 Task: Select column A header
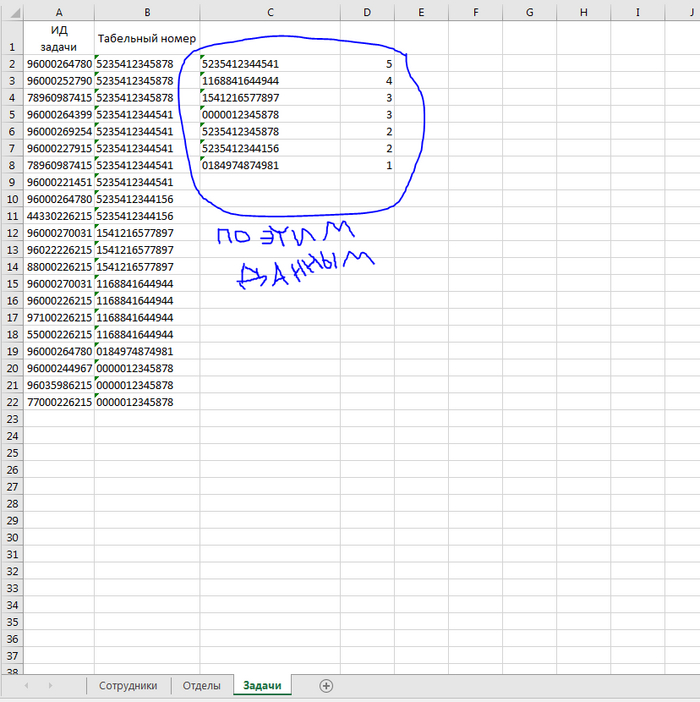(x=59, y=13)
